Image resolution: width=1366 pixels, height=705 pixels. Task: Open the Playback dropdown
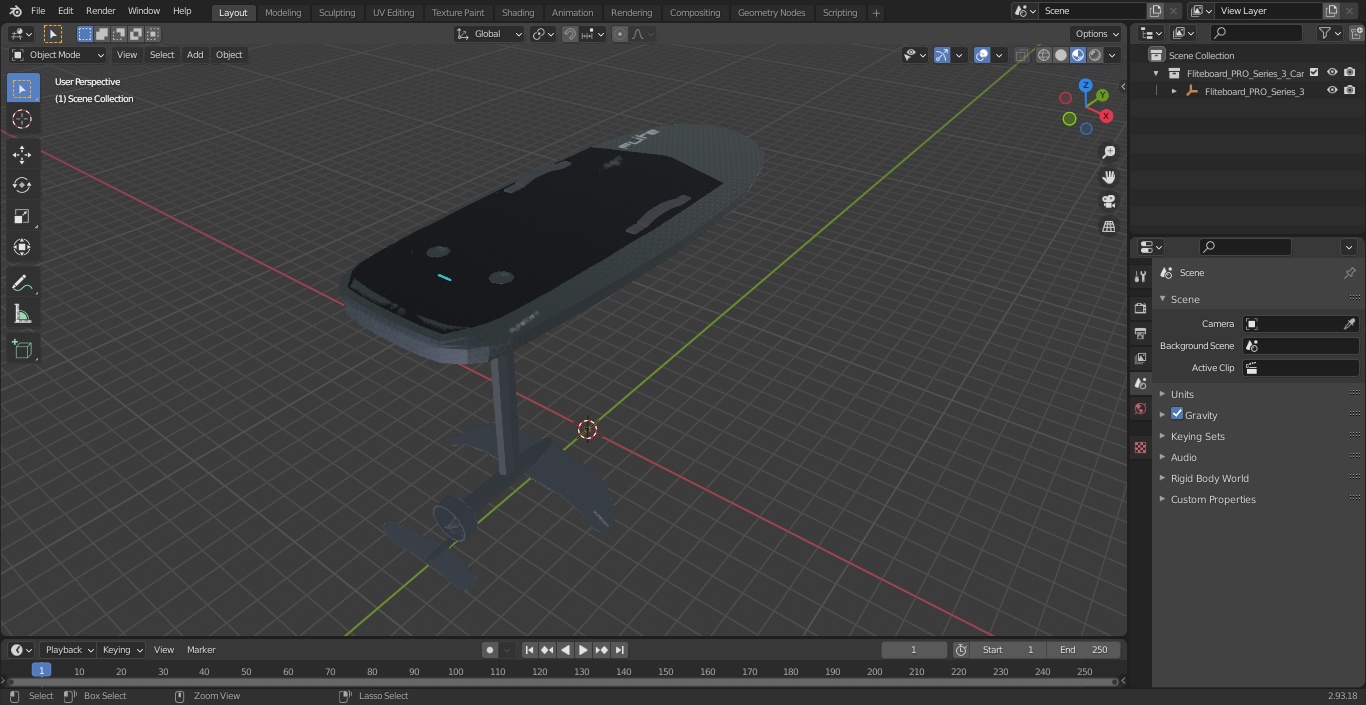[x=68, y=650]
